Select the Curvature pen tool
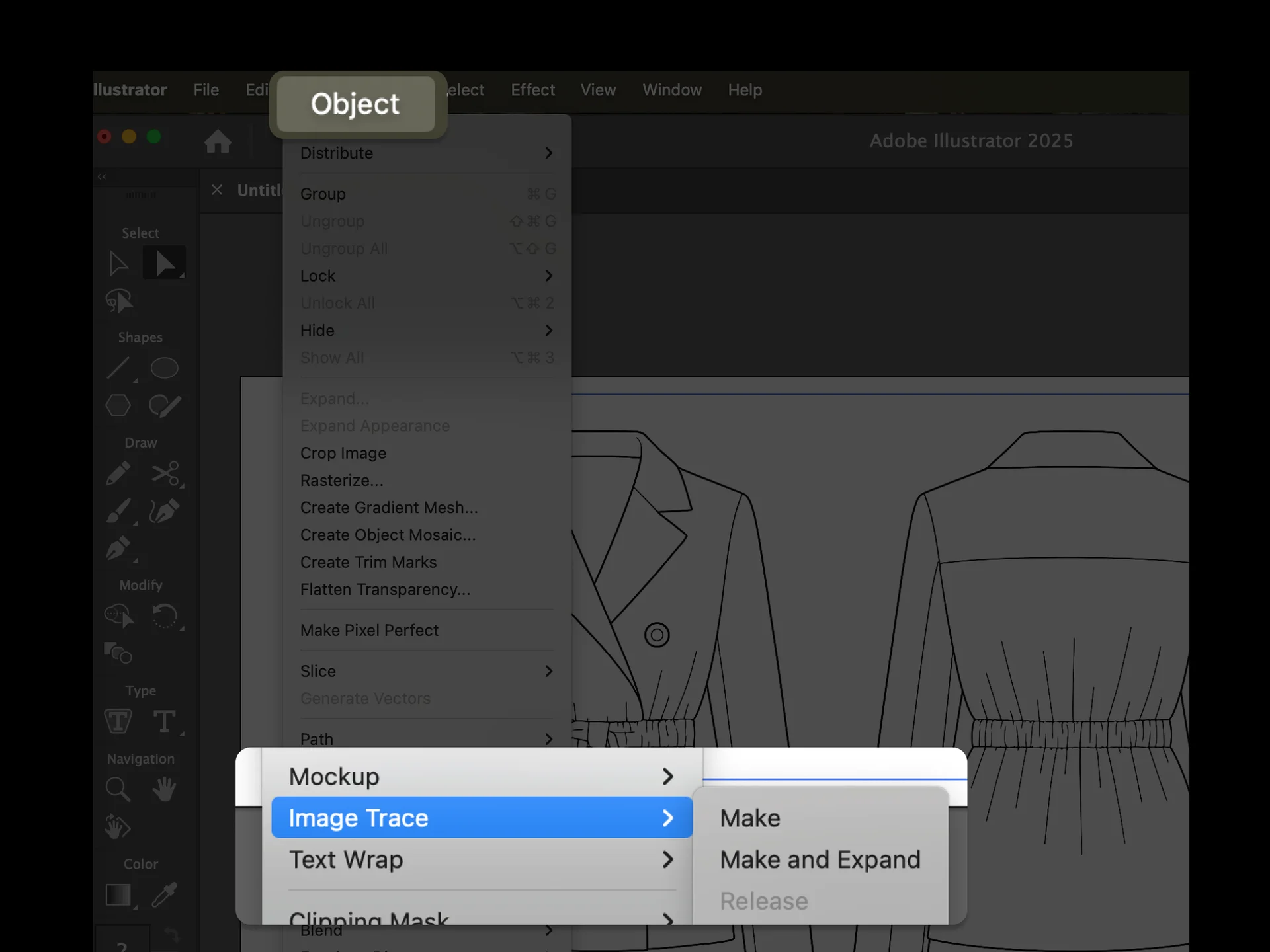This screenshot has width=1270, height=952. point(164,511)
